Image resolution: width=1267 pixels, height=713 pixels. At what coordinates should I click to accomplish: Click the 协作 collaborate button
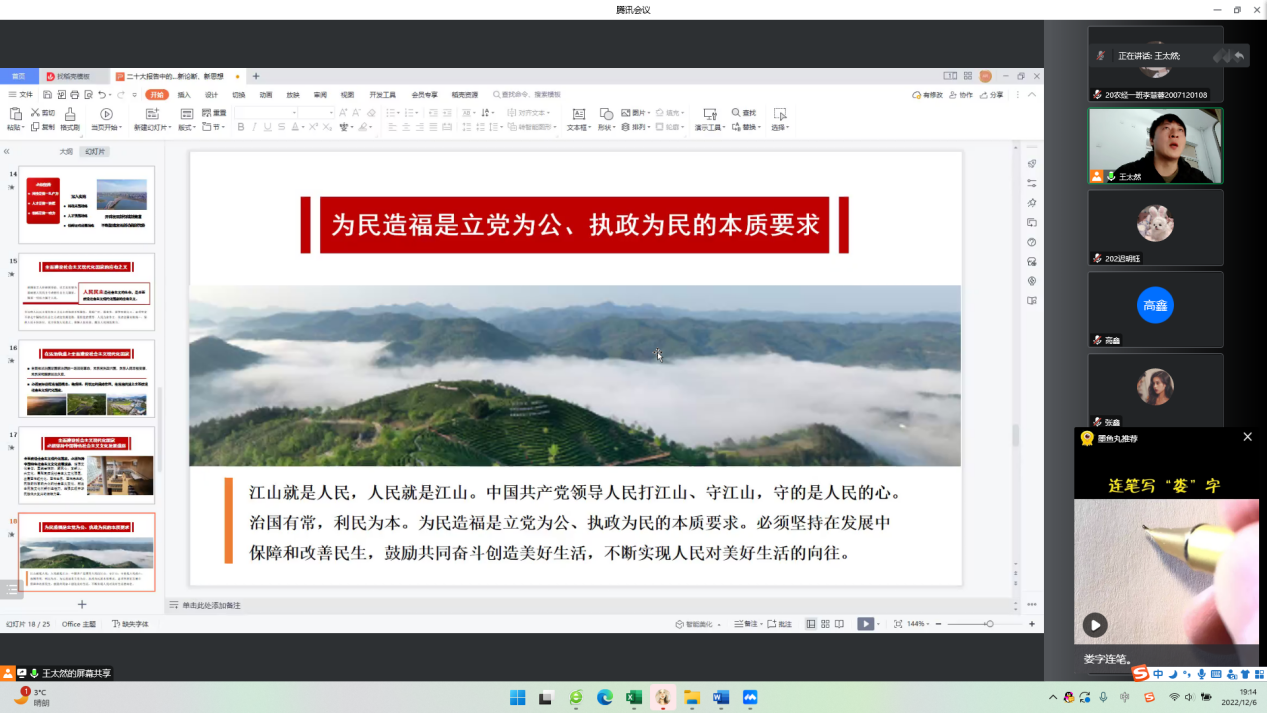(x=960, y=95)
